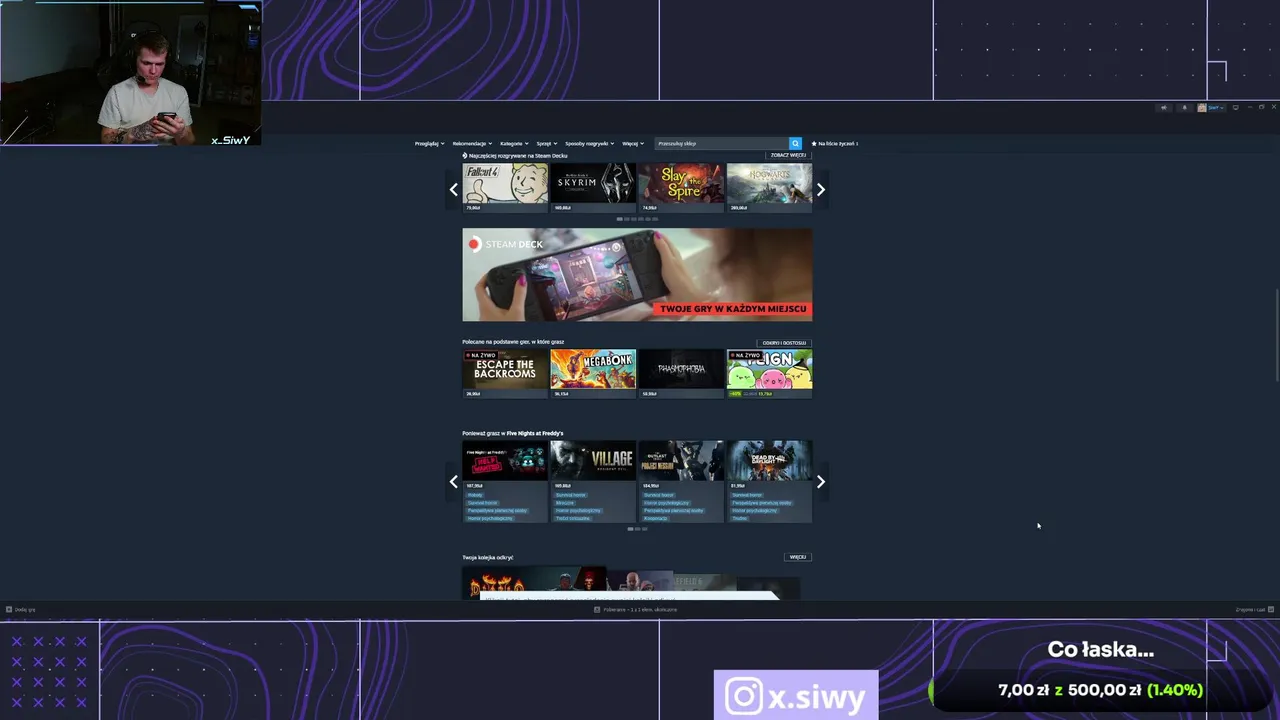This screenshot has width=1280, height=720.
Task: Click the Odkryj i dostosuj button
Action: point(784,343)
